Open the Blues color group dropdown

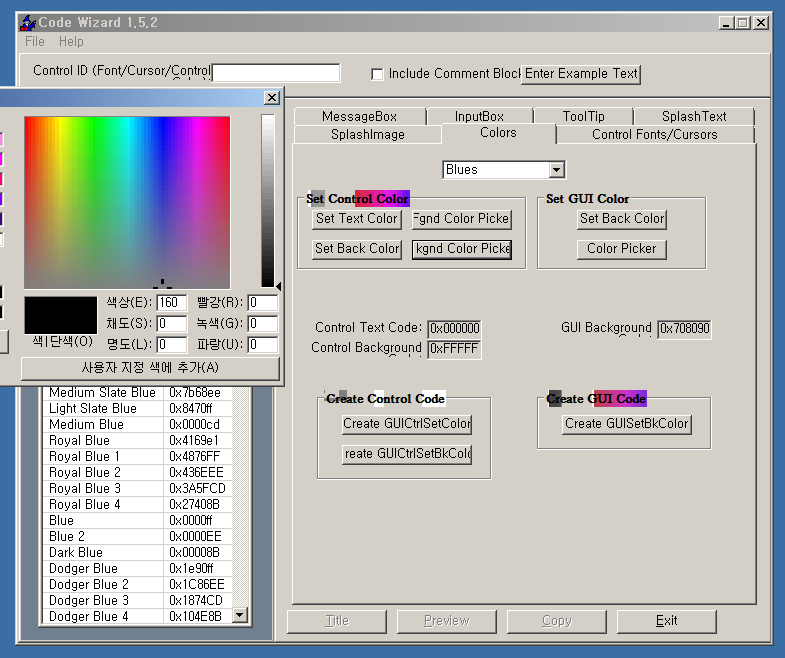(557, 170)
